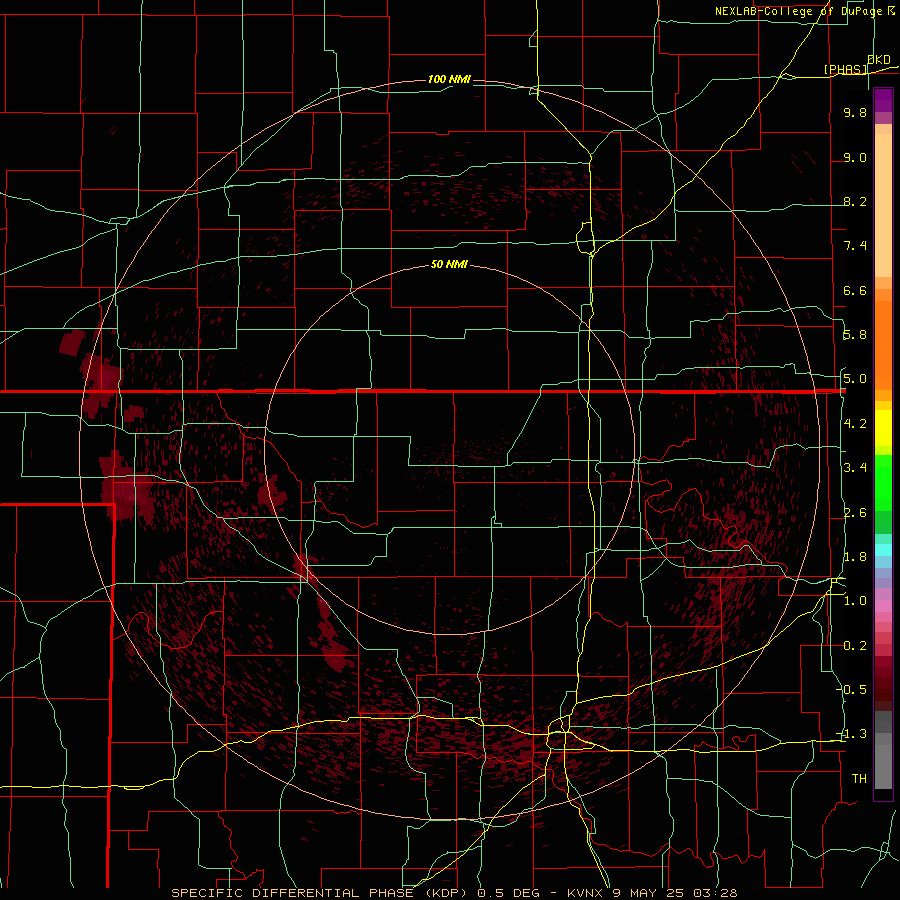Click the OKD label above the legend
The width and height of the screenshot is (900, 900).
(879, 60)
